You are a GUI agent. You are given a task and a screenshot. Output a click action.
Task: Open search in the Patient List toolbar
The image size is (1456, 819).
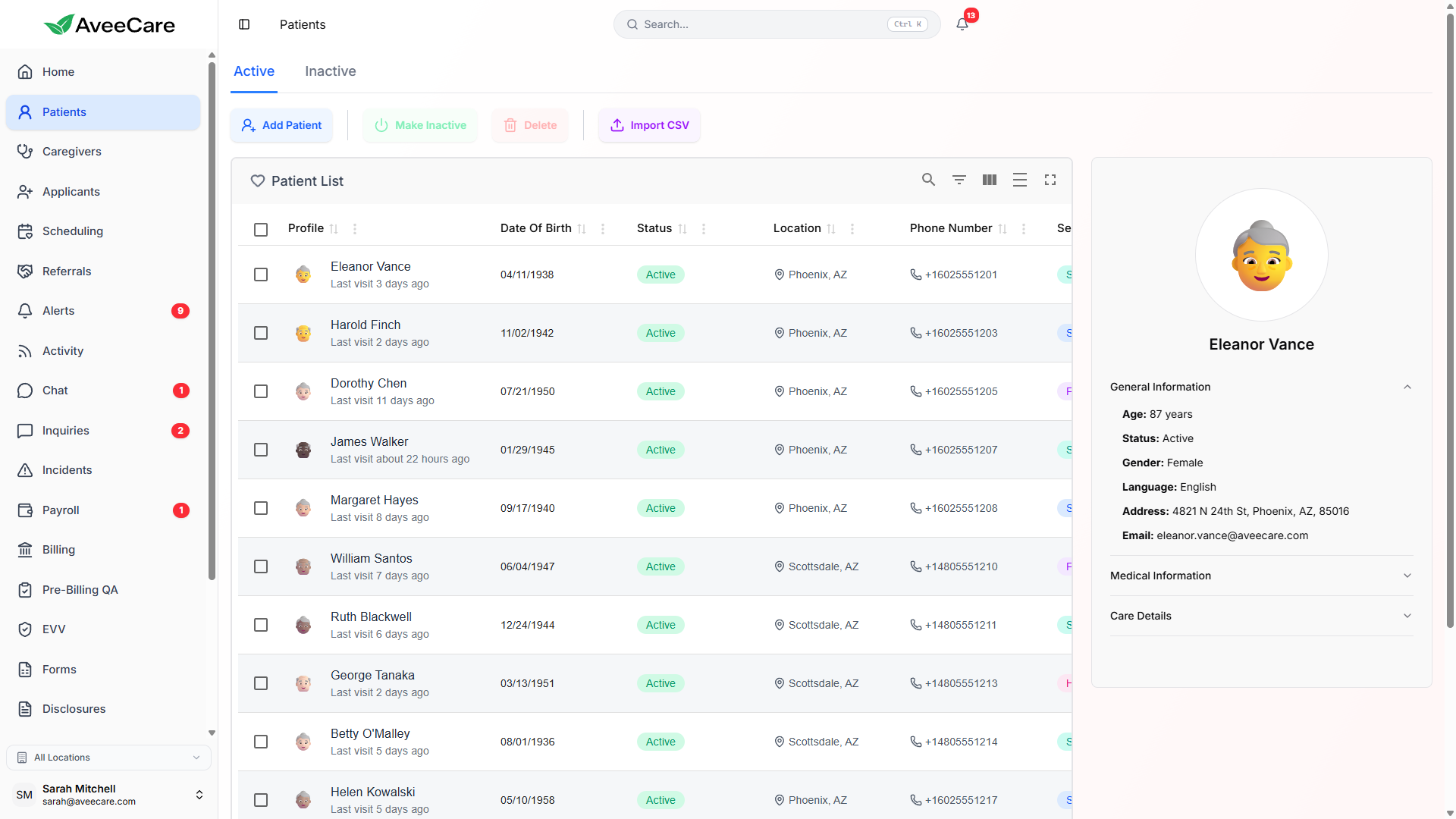pyautogui.click(x=928, y=180)
